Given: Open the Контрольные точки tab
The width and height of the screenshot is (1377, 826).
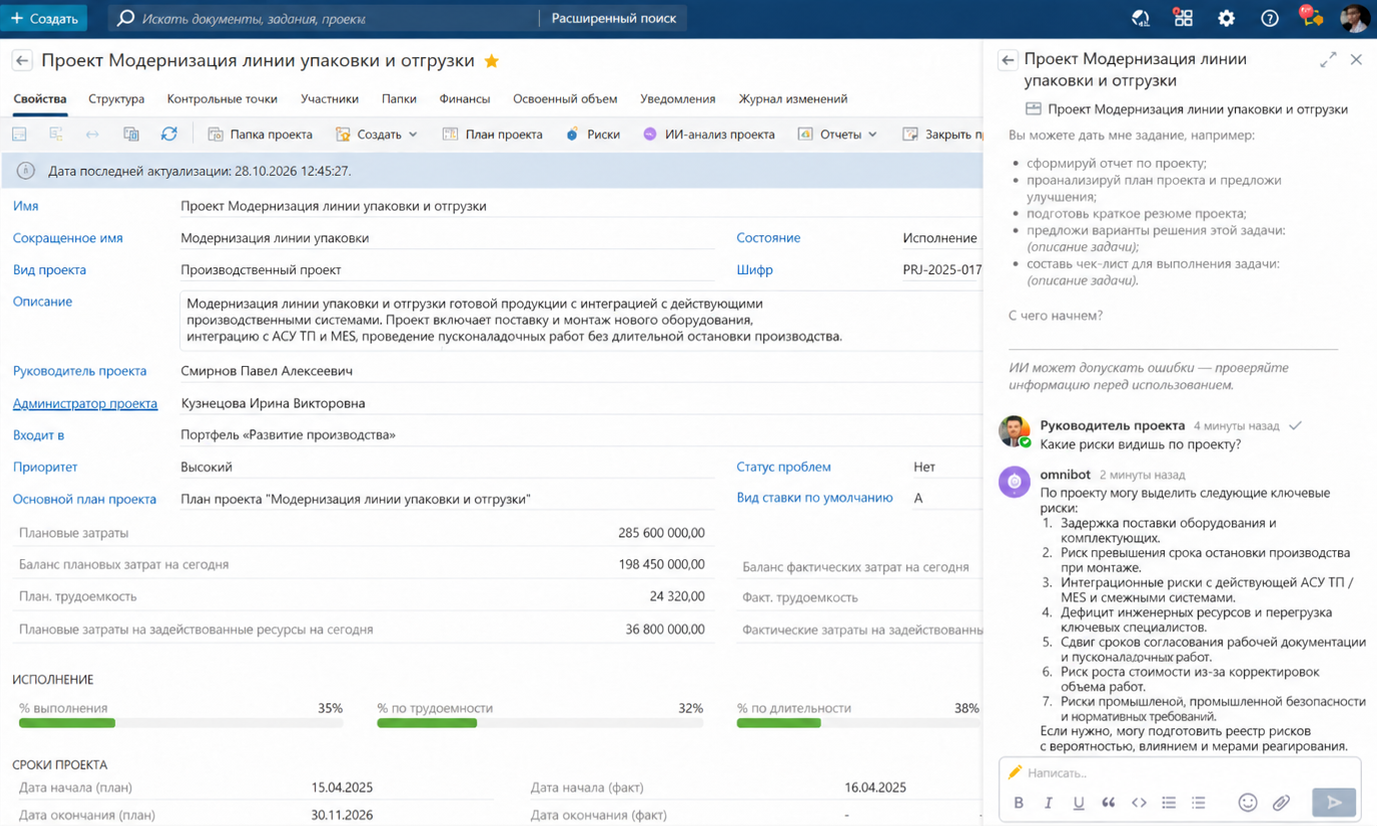Looking at the screenshot, I should 222,99.
